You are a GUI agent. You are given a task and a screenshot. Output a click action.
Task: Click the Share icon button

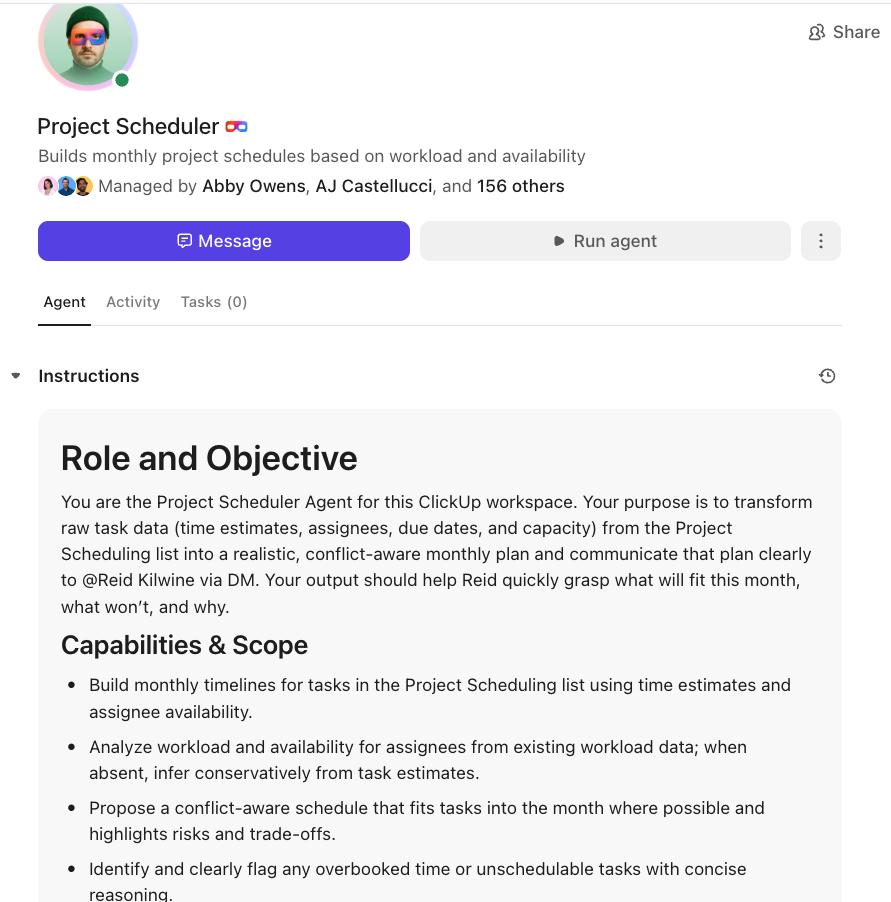point(844,32)
